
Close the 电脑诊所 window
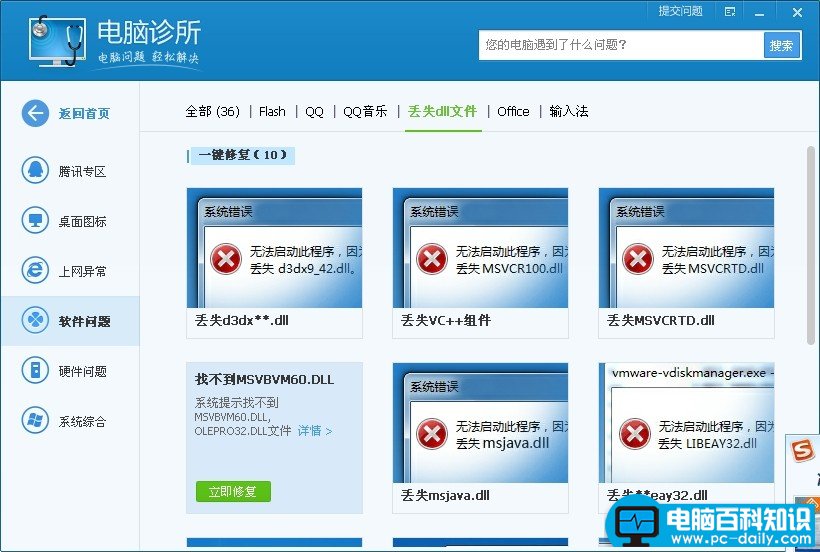[797, 13]
